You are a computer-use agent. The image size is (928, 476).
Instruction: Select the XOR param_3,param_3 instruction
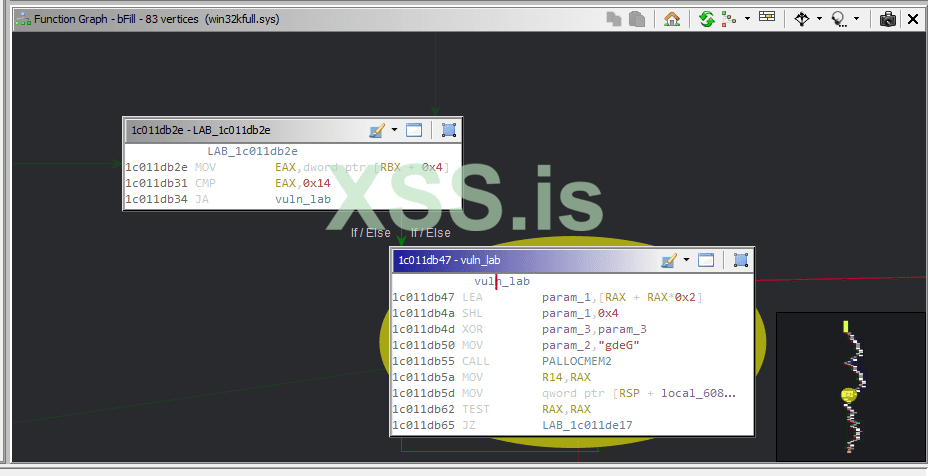[x=572, y=329]
